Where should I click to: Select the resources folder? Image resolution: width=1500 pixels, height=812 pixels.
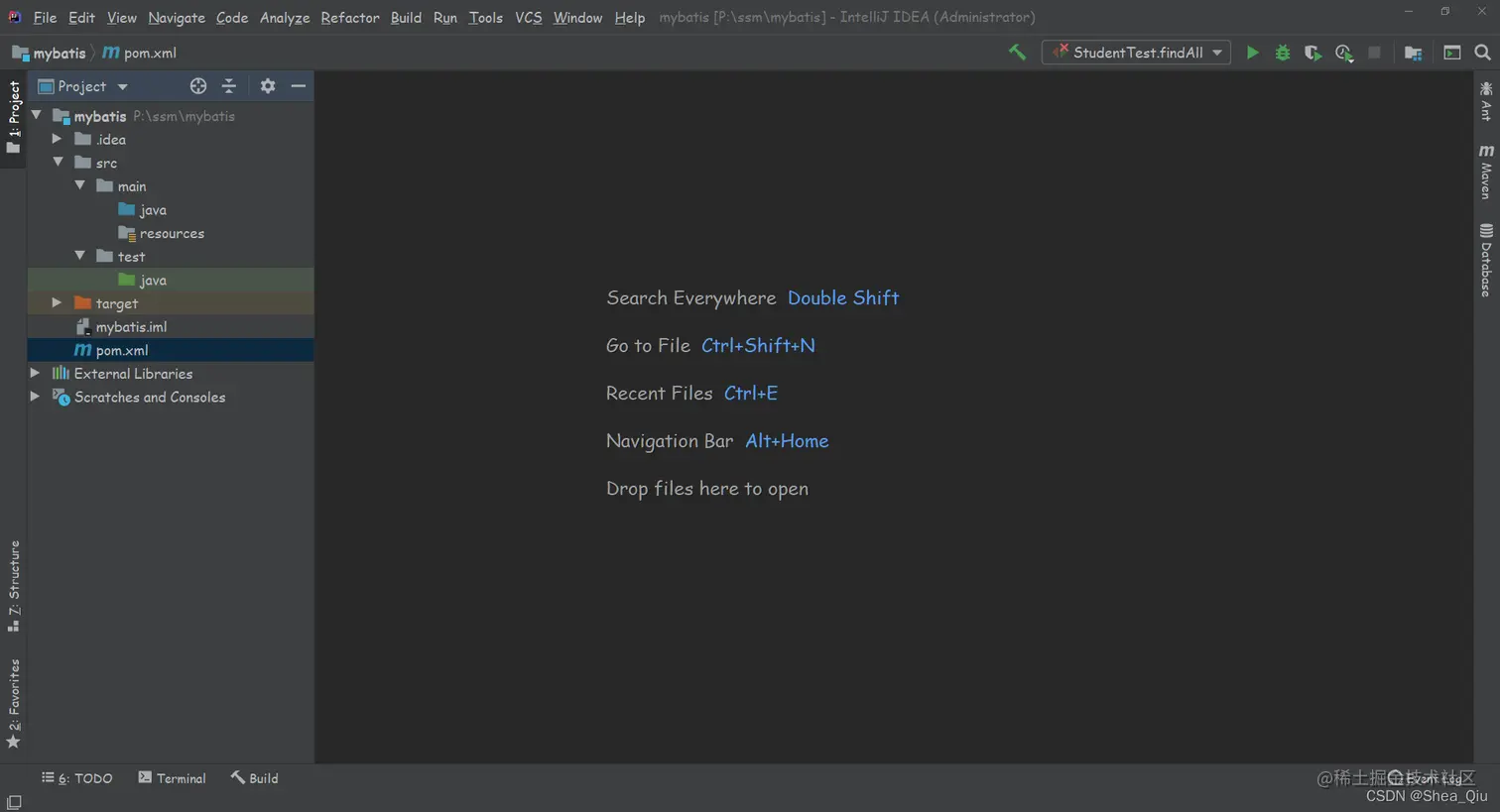click(x=172, y=233)
